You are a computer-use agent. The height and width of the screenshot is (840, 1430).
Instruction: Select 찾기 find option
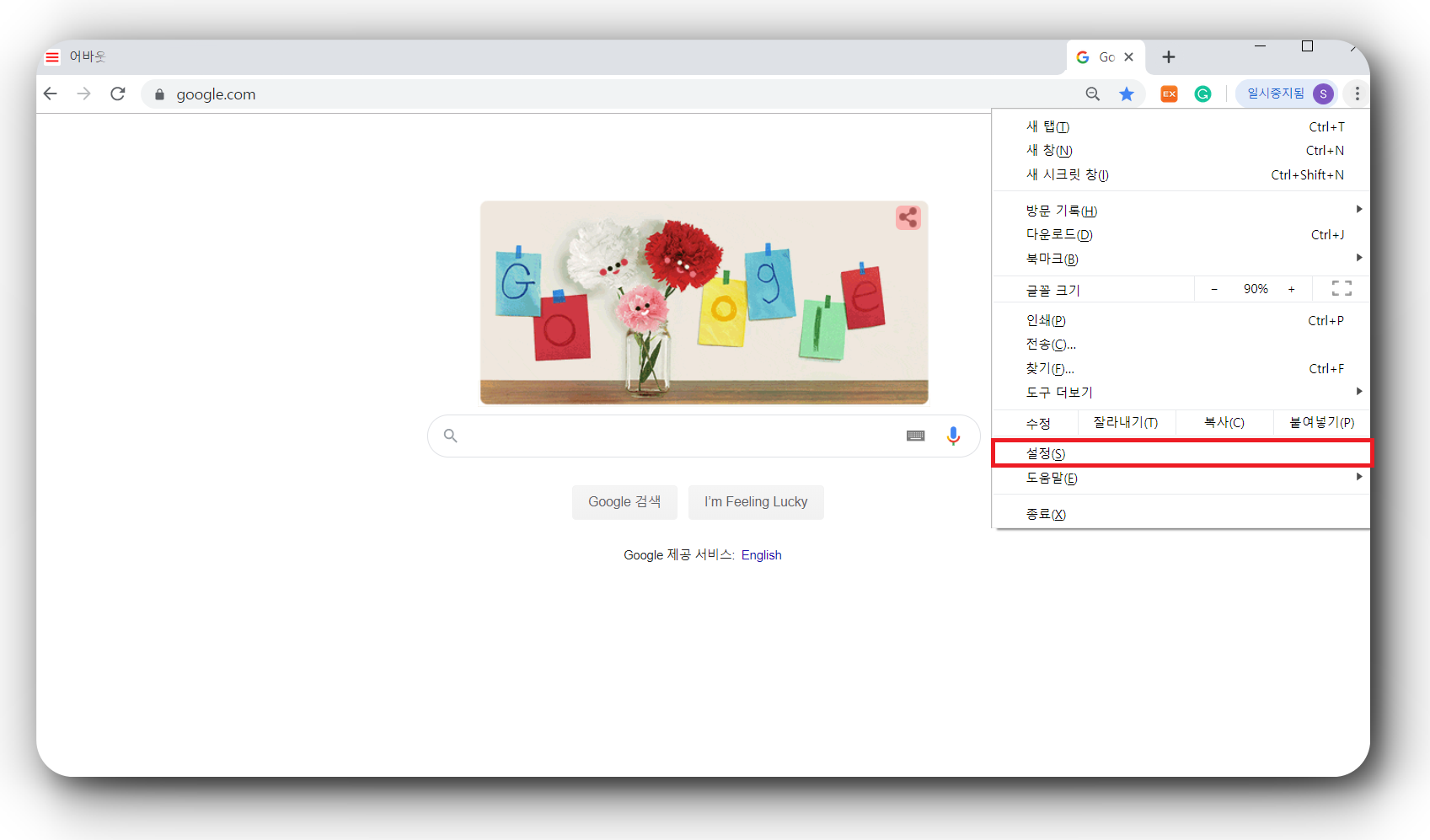[1181, 368]
